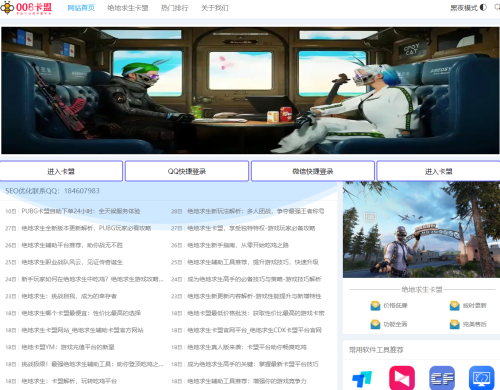Go to 绝地求生卡盟 in the top navigation

pos(128,8)
